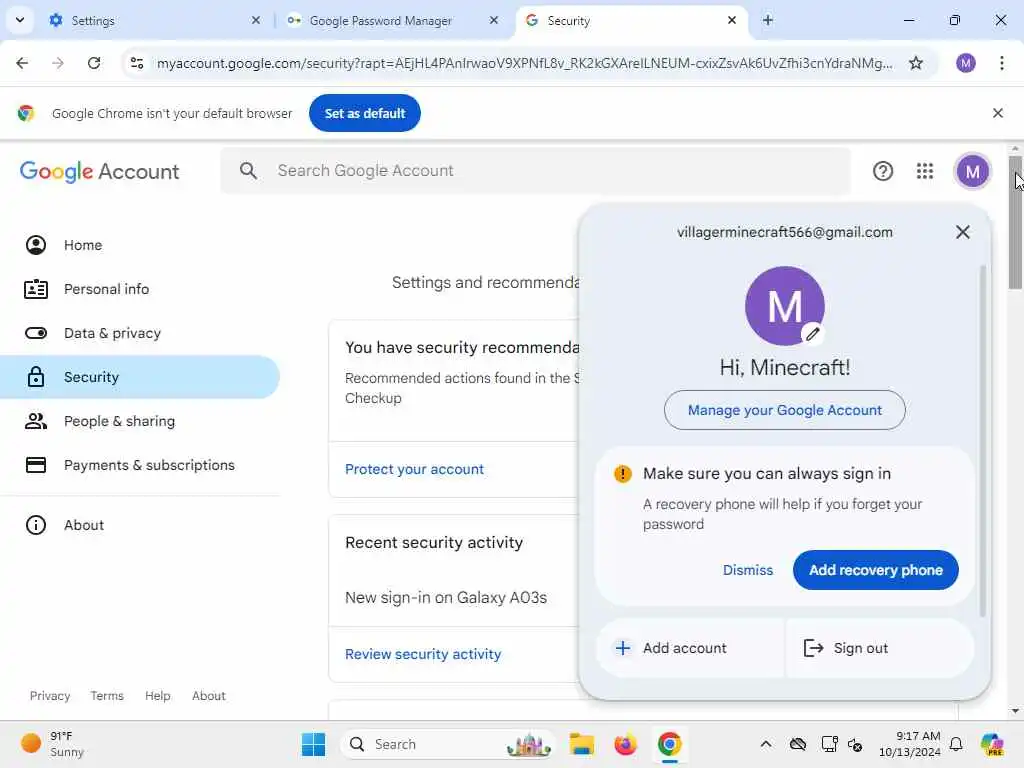Open the help question mark icon
The width and height of the screenshot is (1024, 768).
click(883, 171)
